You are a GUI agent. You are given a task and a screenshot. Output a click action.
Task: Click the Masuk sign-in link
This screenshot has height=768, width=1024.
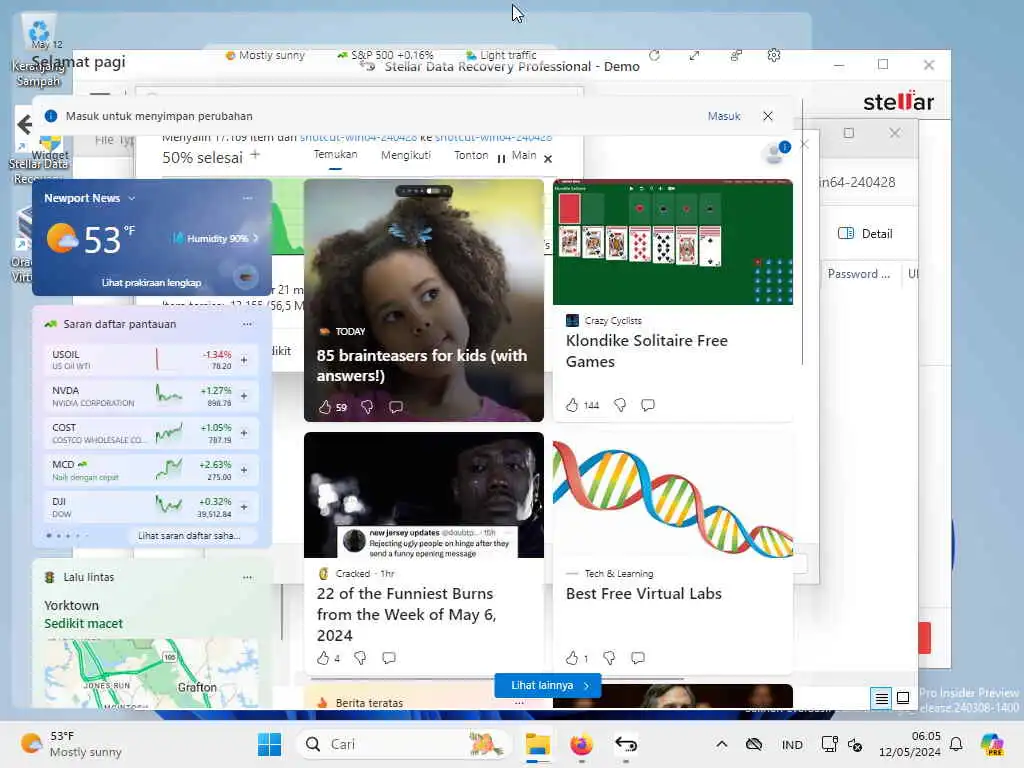pyautogui.click(x=724, y=116)
